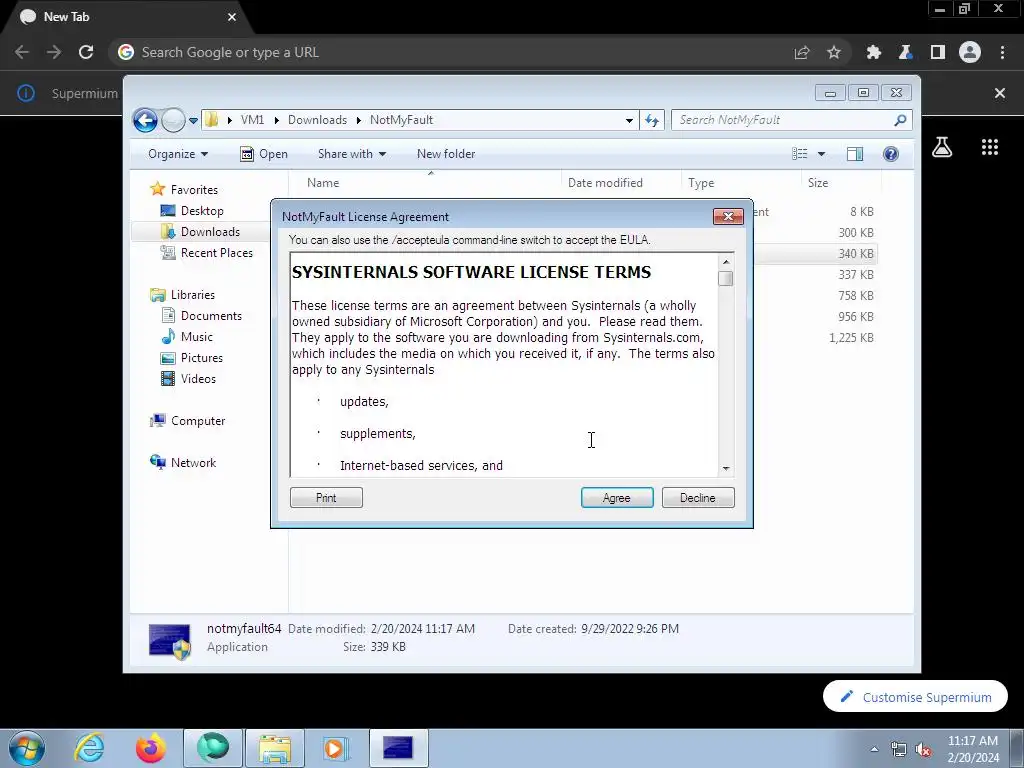Click the notmyfault64 application icon in details pane
This screenshot has width=1024, height=768.
coord(170,641)
